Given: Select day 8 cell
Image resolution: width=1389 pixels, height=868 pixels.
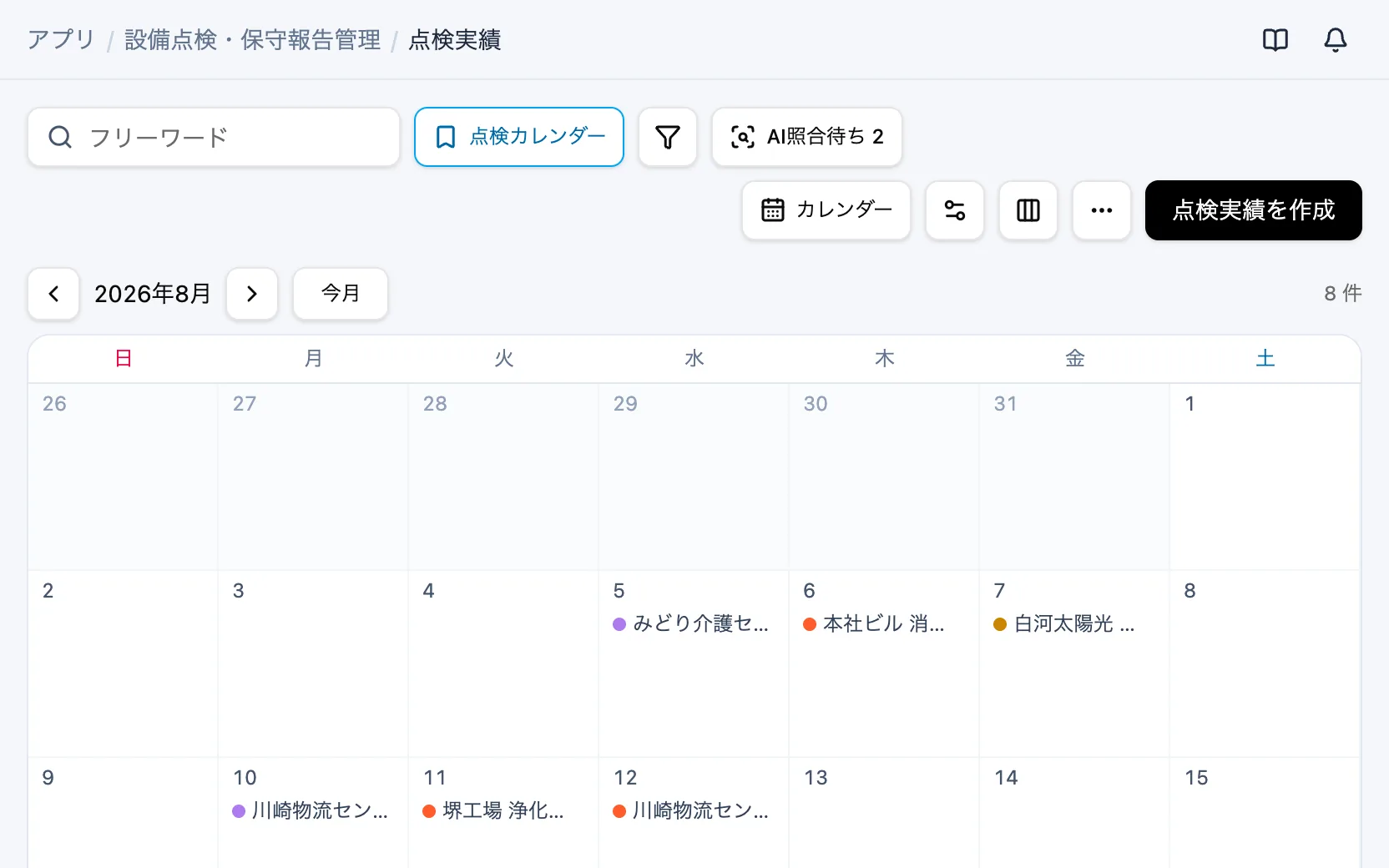Looking at the screenshot, I should coord(1265,664).
